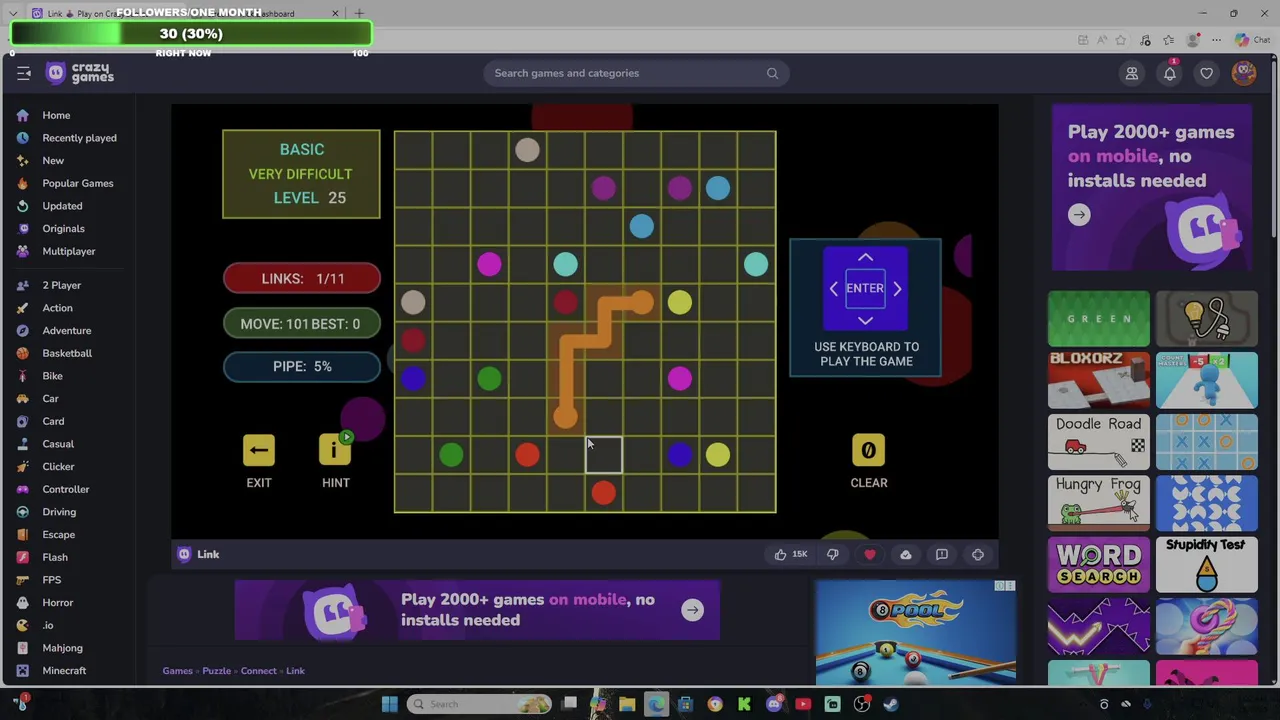This screenshot has width=1280, height=720.
Task: Open new browser tab with plus
Action: pyautogui.click(x=359, y=14)
